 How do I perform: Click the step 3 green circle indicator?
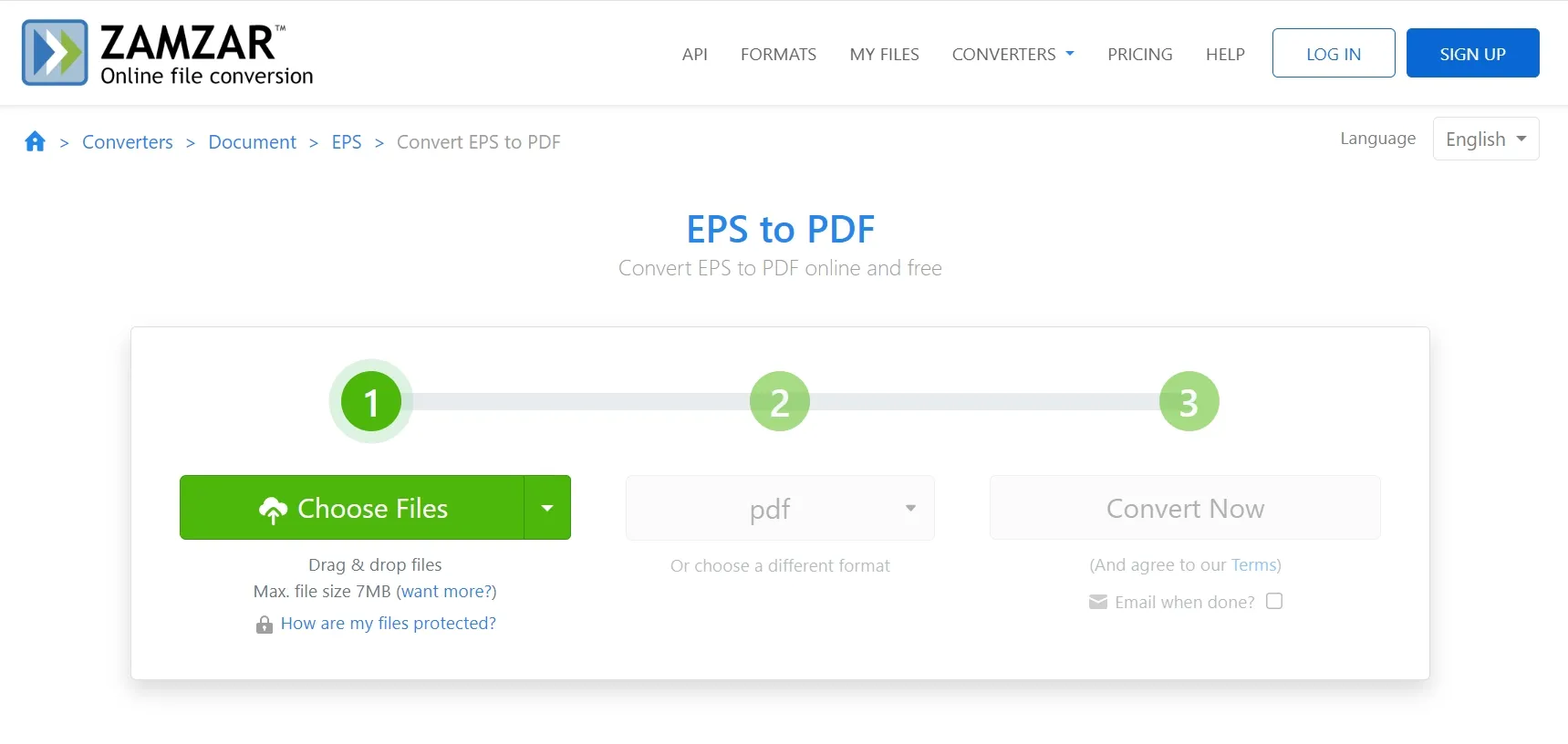point(1188,401)
